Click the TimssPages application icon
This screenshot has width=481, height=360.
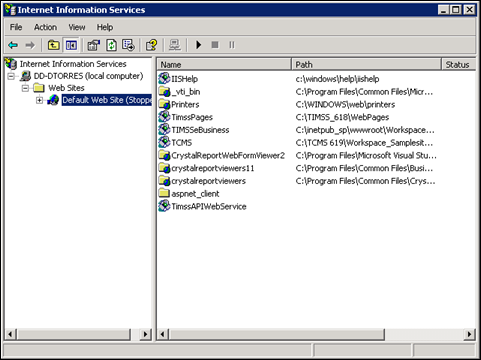coord(164,117)
